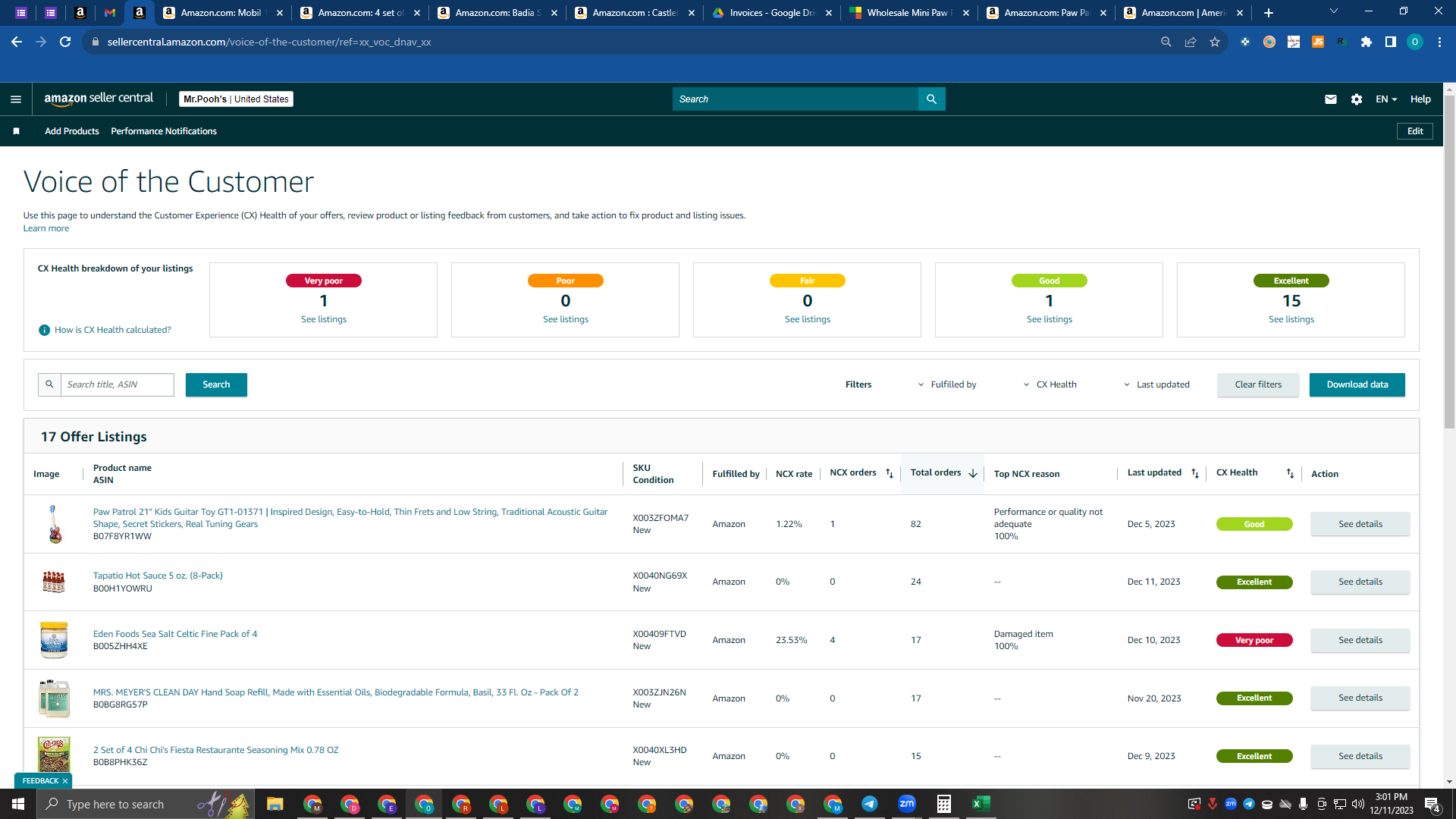Open the browser extensions puzzle icon
This screenshot has height=819, width=1456.
[x=1367, y=42]
